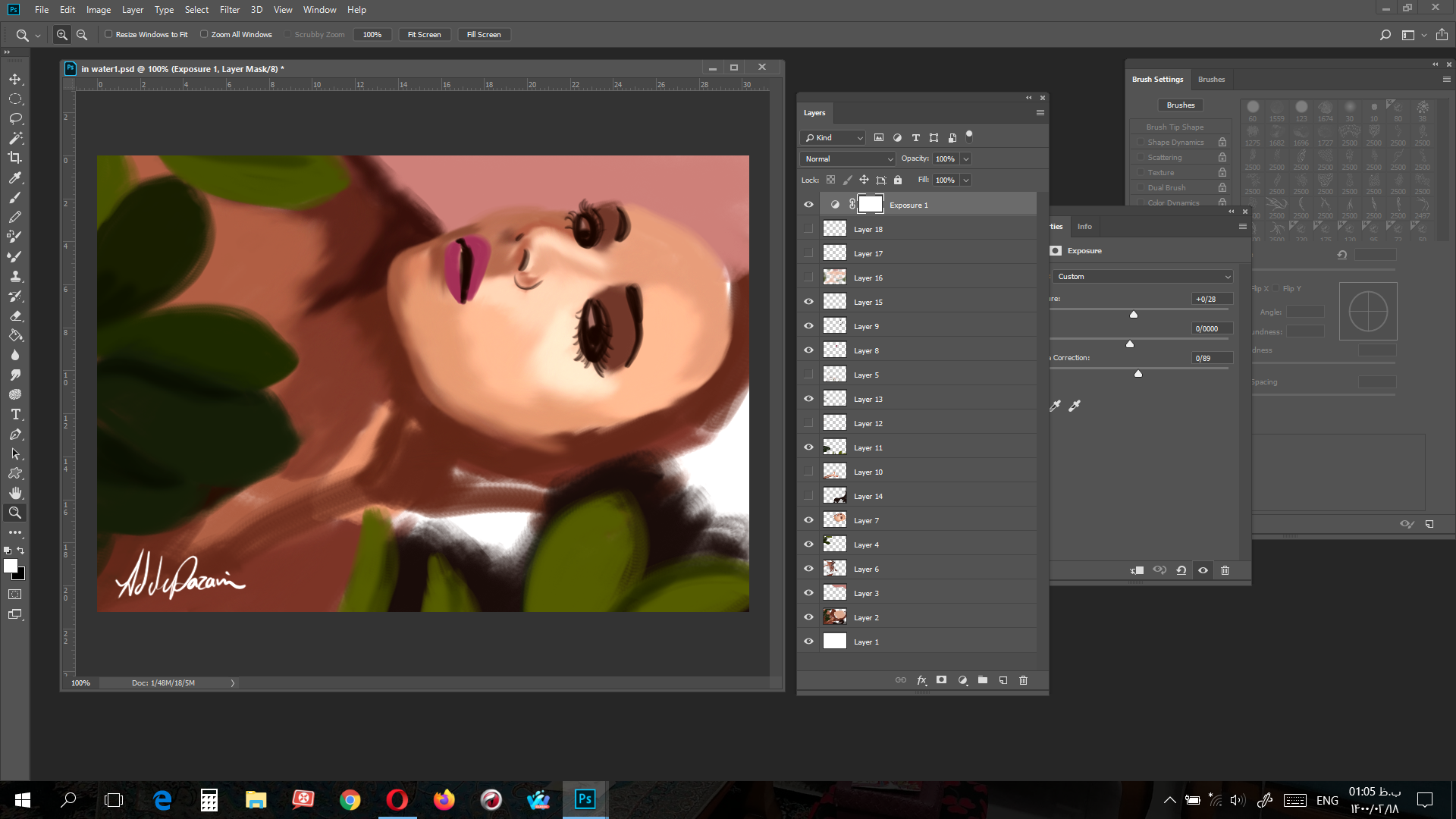Expand the document status bar arrow
Viewport: 1456px width, 819px height.
click(233, 683)
